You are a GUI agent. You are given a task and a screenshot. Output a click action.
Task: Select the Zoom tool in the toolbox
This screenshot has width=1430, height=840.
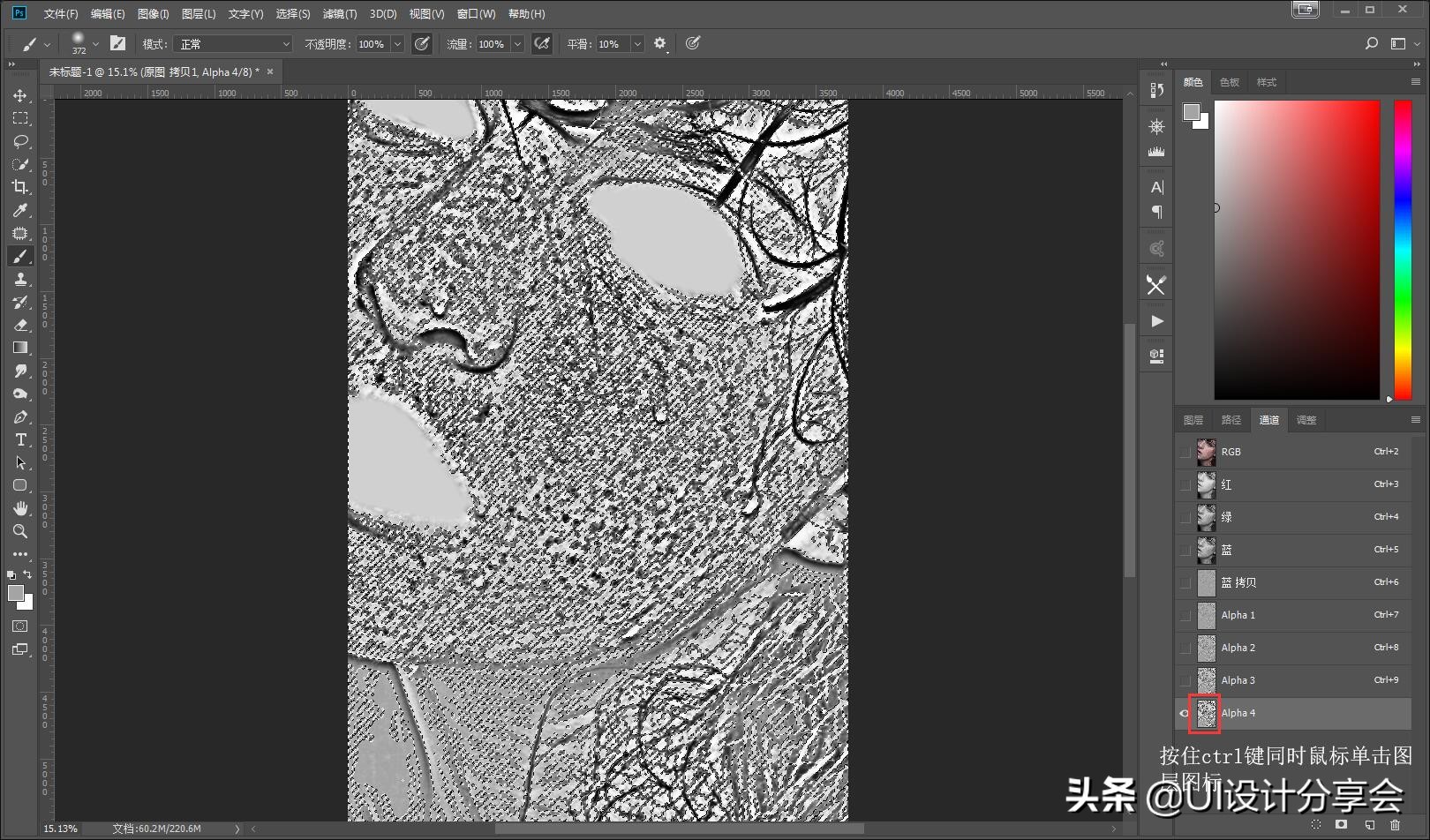(21, 531)
